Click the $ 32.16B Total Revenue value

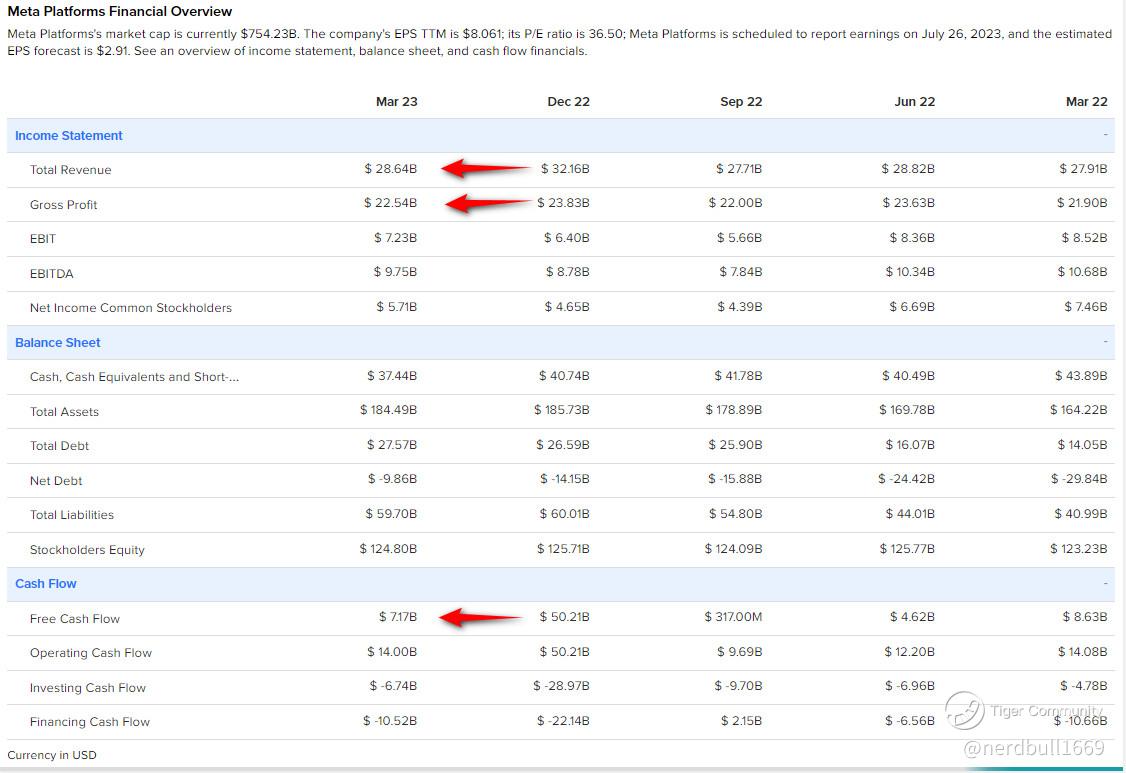point(565,169)
